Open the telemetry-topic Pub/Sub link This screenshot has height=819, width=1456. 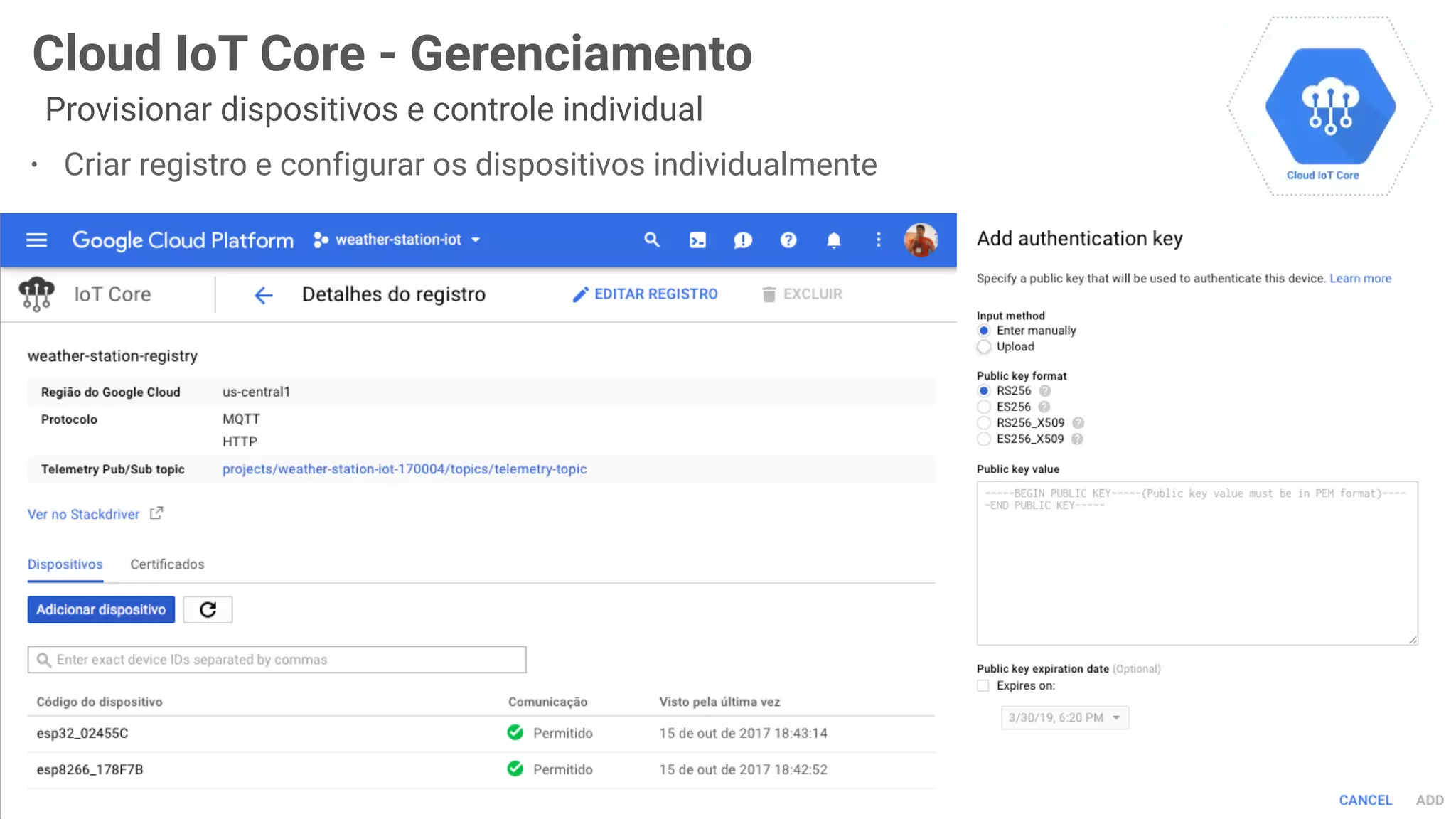405,469
